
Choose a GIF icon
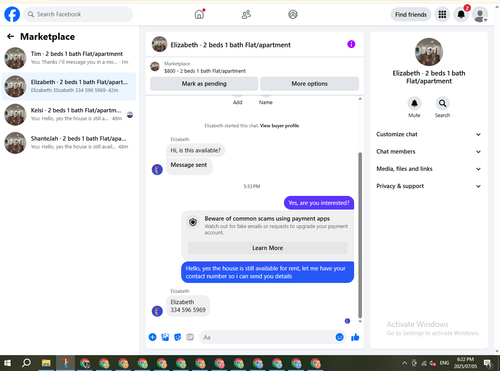(190, 337)
